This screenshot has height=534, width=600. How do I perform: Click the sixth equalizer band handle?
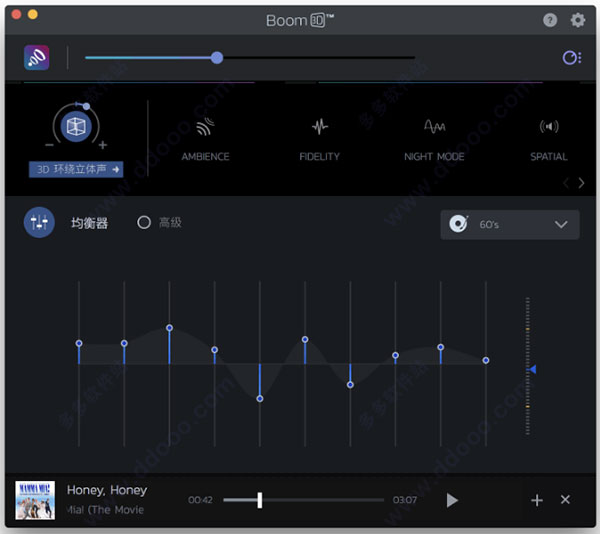pyautogui.click(x=305, y=339)
